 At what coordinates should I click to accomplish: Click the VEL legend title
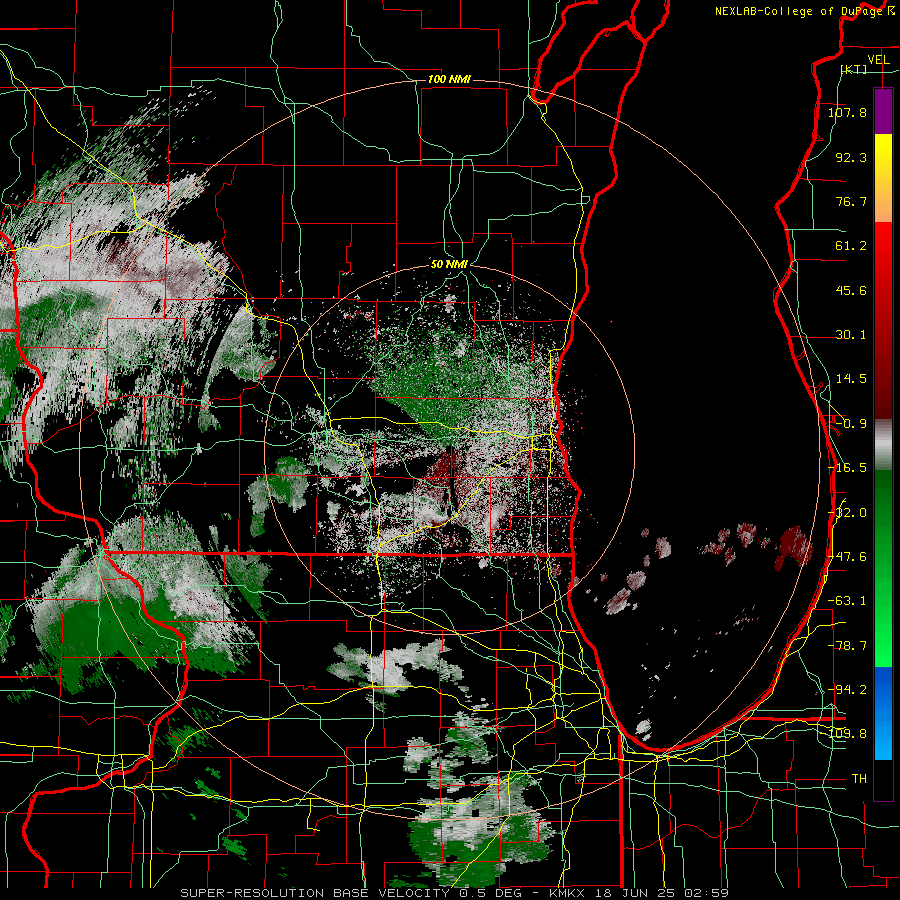pyautogui.click(x=878, y=60)
